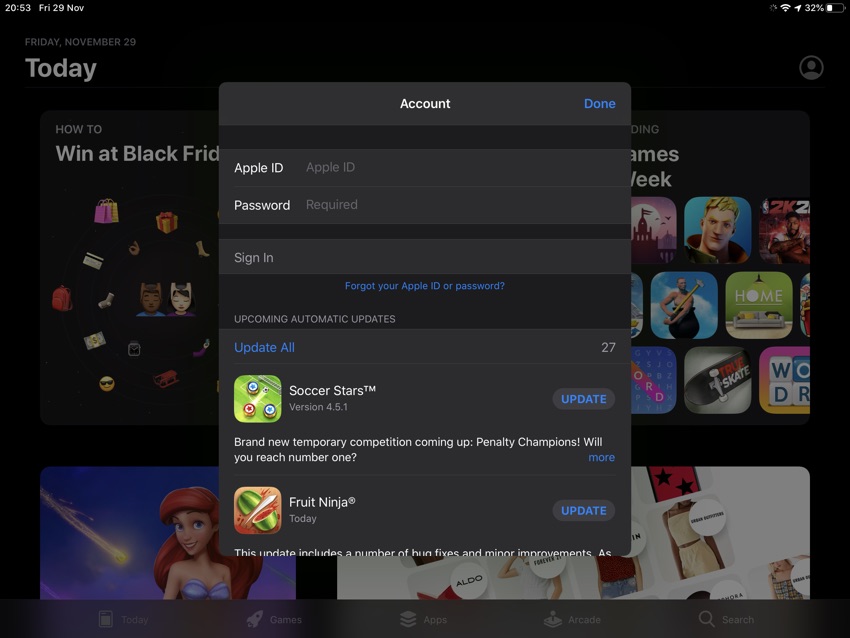Check the Wi-Fi status icon
This screenshot has height=638, width=850.
[785, 8]
